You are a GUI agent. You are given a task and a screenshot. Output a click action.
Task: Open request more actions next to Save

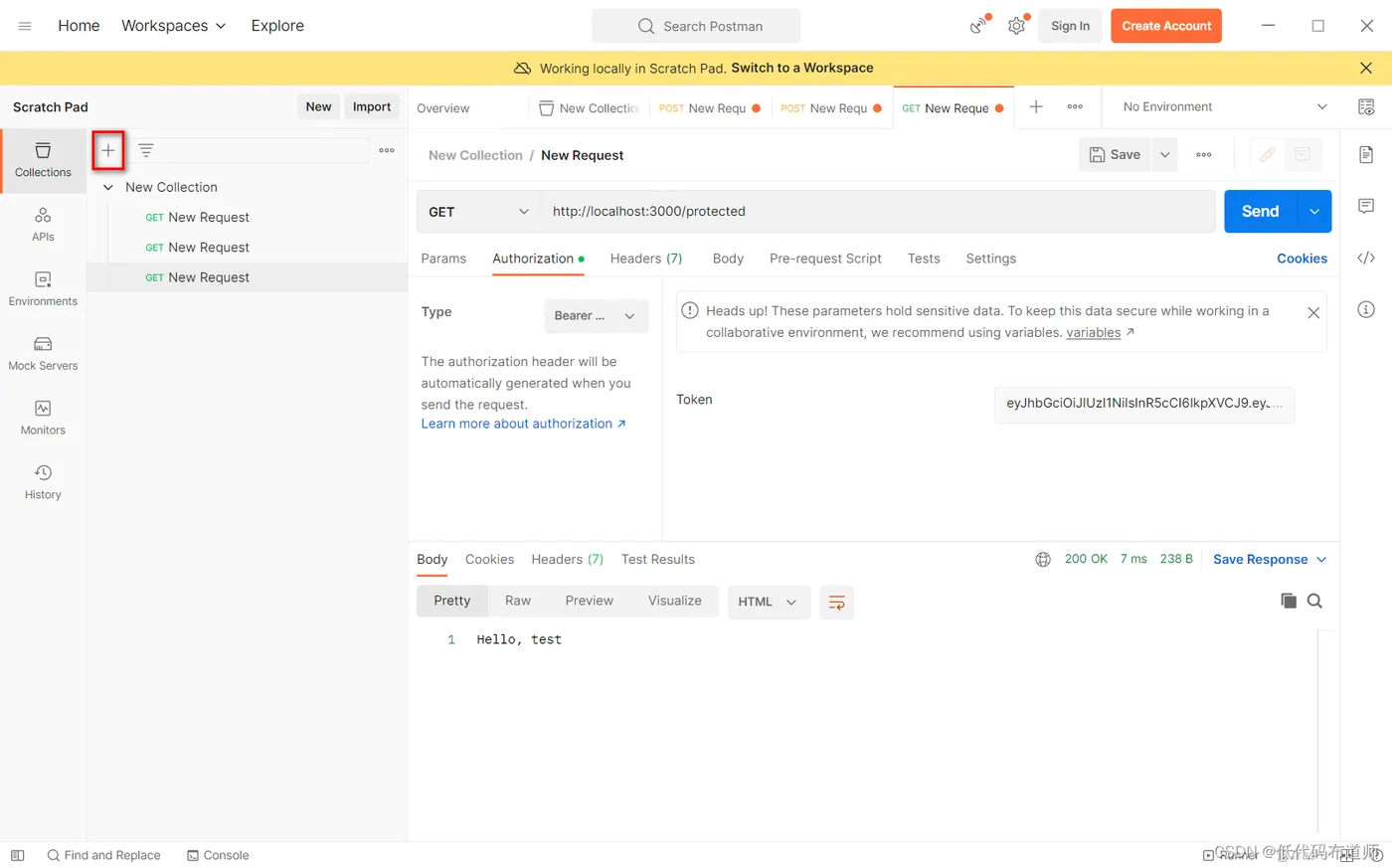[1204, 155]
